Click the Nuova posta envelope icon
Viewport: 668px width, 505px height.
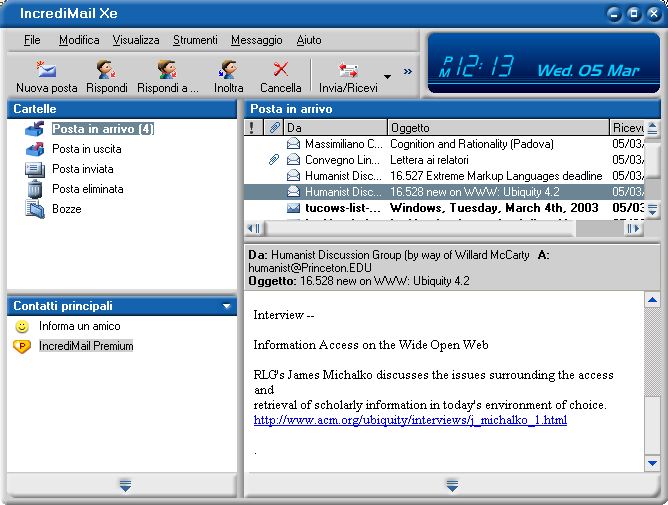click(46, 69)
